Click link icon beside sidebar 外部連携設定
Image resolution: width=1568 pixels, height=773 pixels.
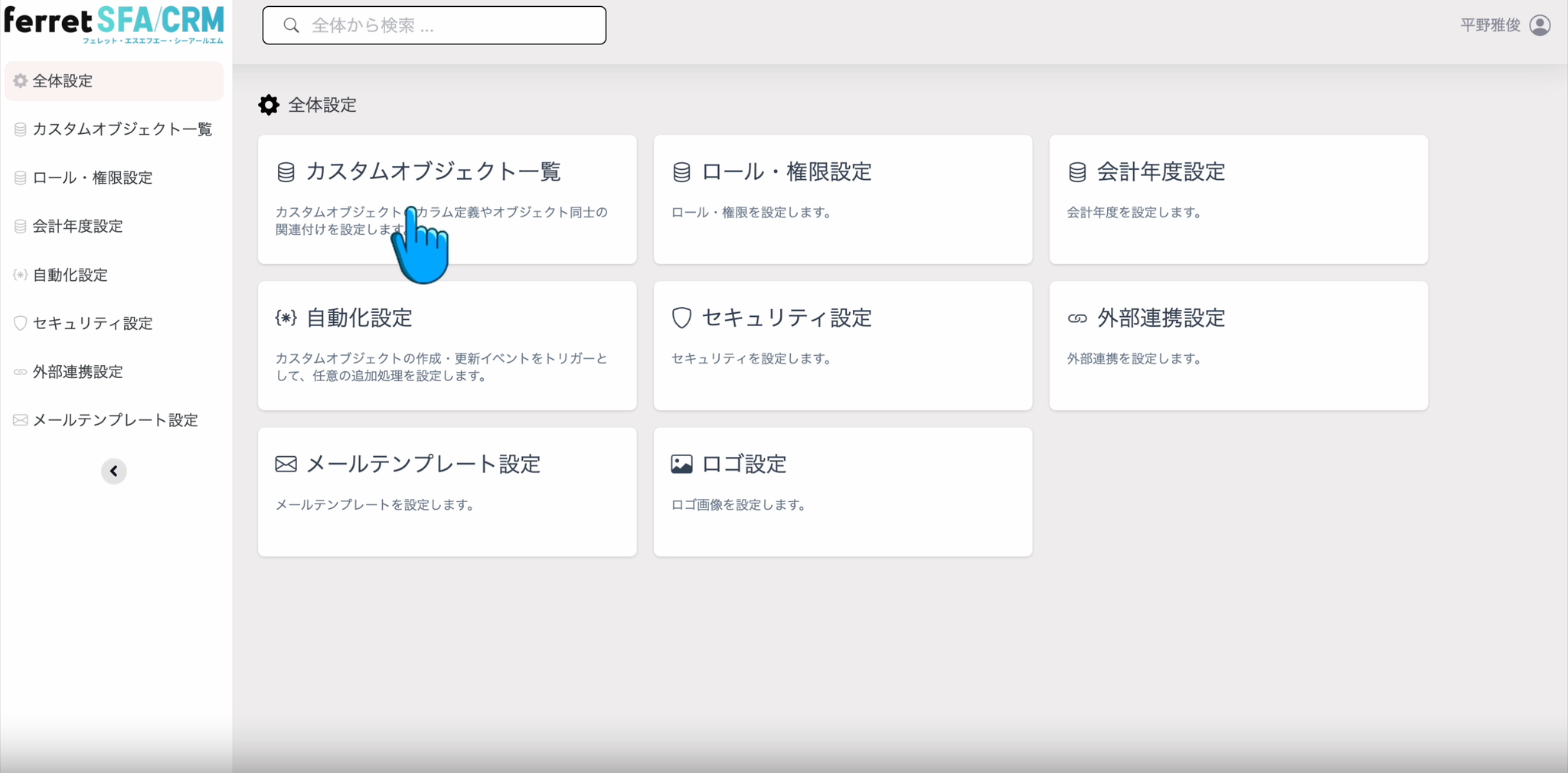tap(21, 372)
